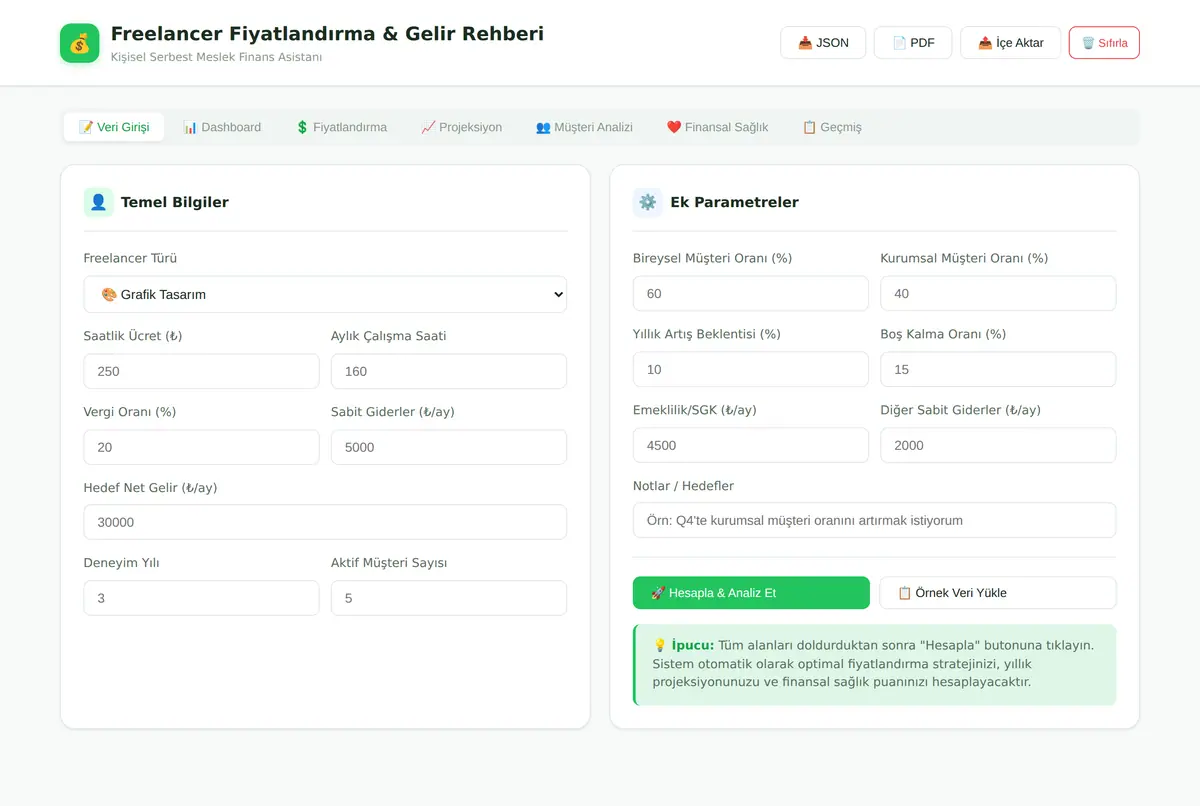Select the Boş Kalma Oranı field
The height and width of the screenshot is (806, 1200).
point(998,369)
